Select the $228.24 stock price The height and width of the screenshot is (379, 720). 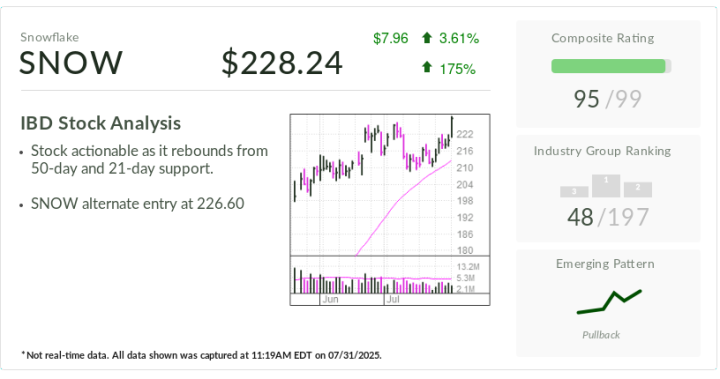[282, 63]
